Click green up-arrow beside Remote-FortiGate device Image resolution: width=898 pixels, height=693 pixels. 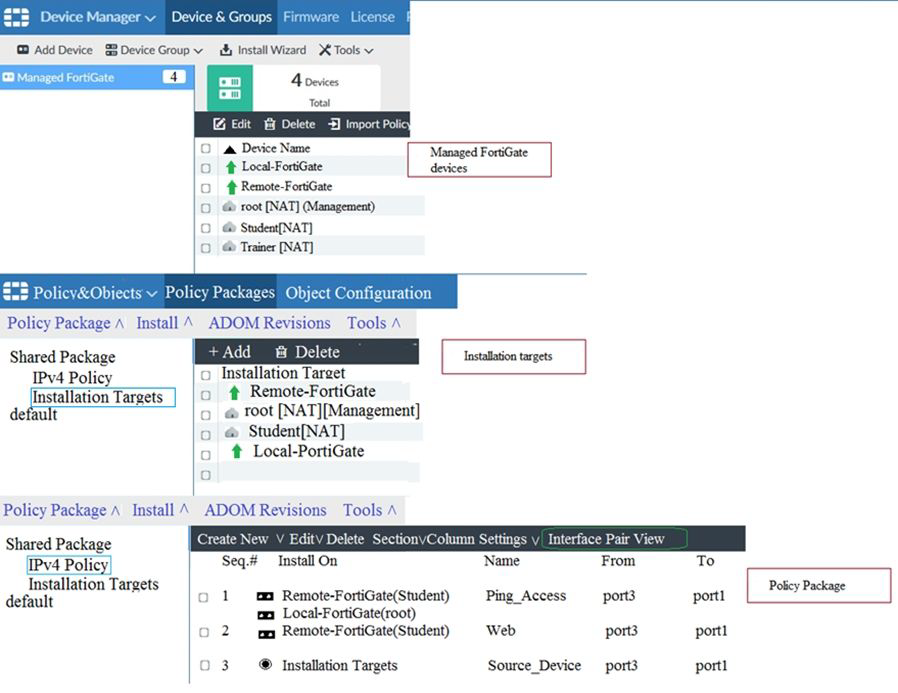pyautogui.click(x=231, y=187)
